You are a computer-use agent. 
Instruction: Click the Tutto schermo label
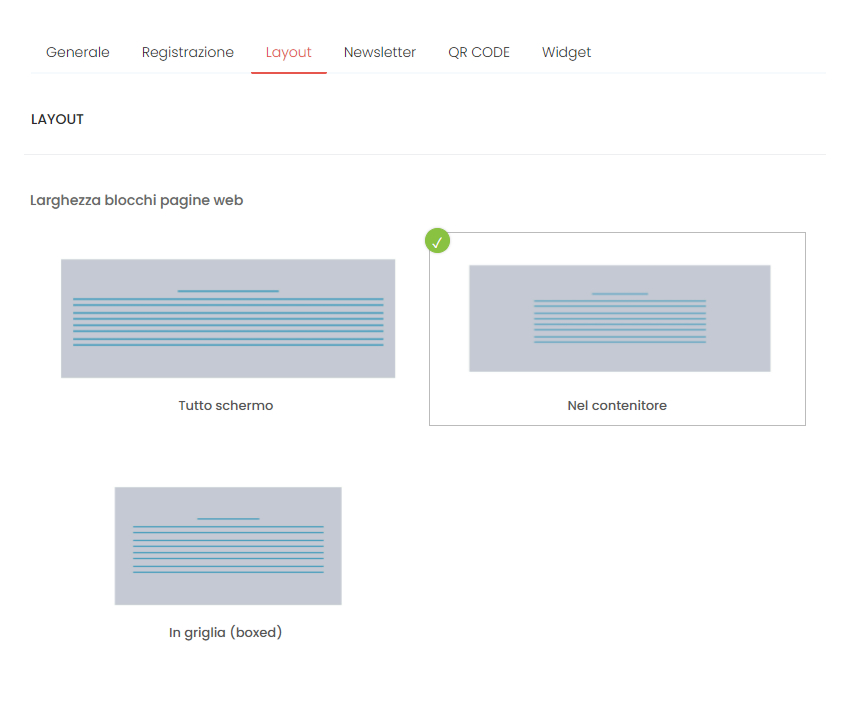click(226, 406)
